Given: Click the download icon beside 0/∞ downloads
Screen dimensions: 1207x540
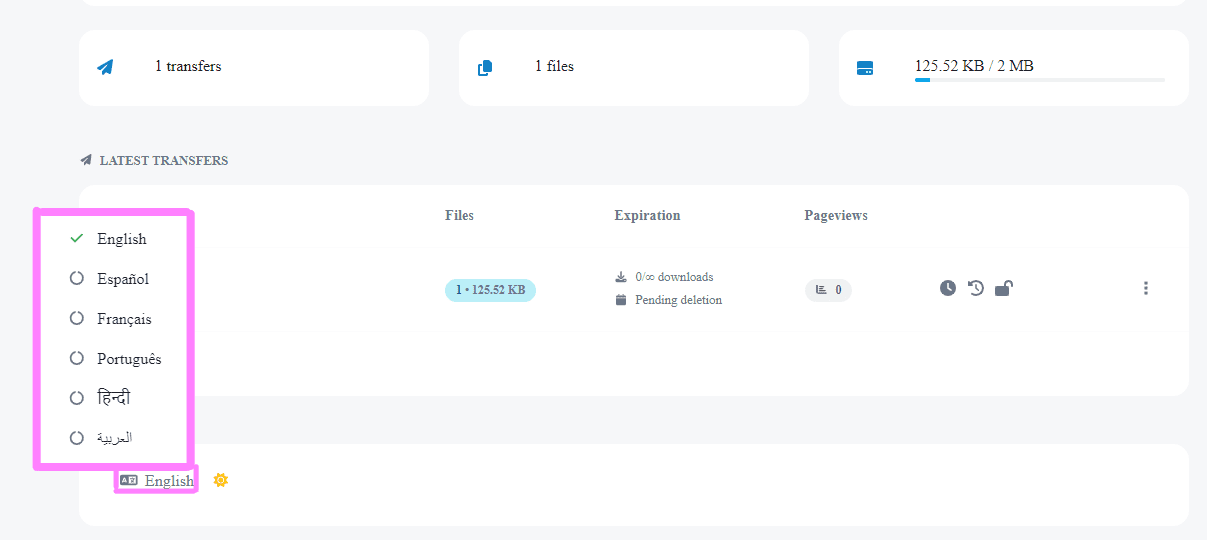Looking at the screenshot, I should click(x=621, y=277).
